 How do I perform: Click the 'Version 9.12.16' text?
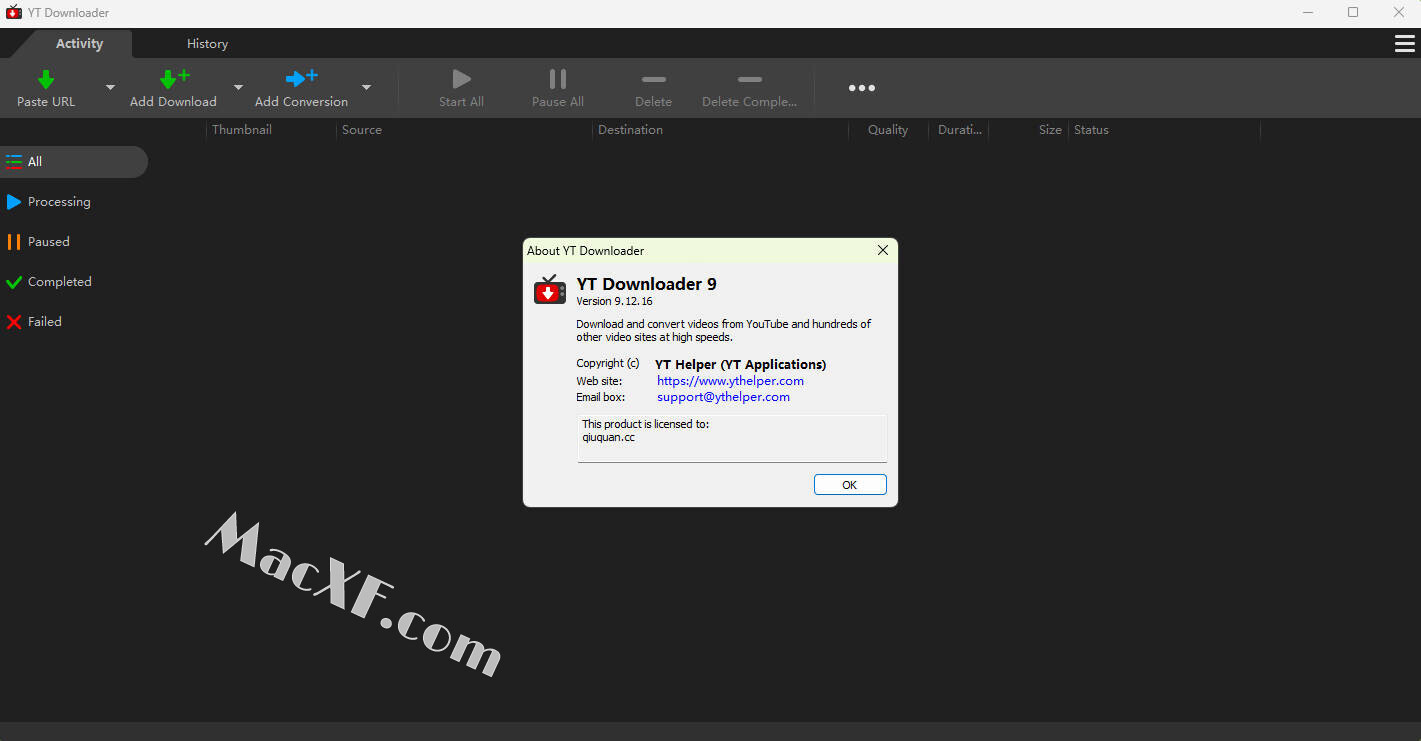(x=615, y=301)
